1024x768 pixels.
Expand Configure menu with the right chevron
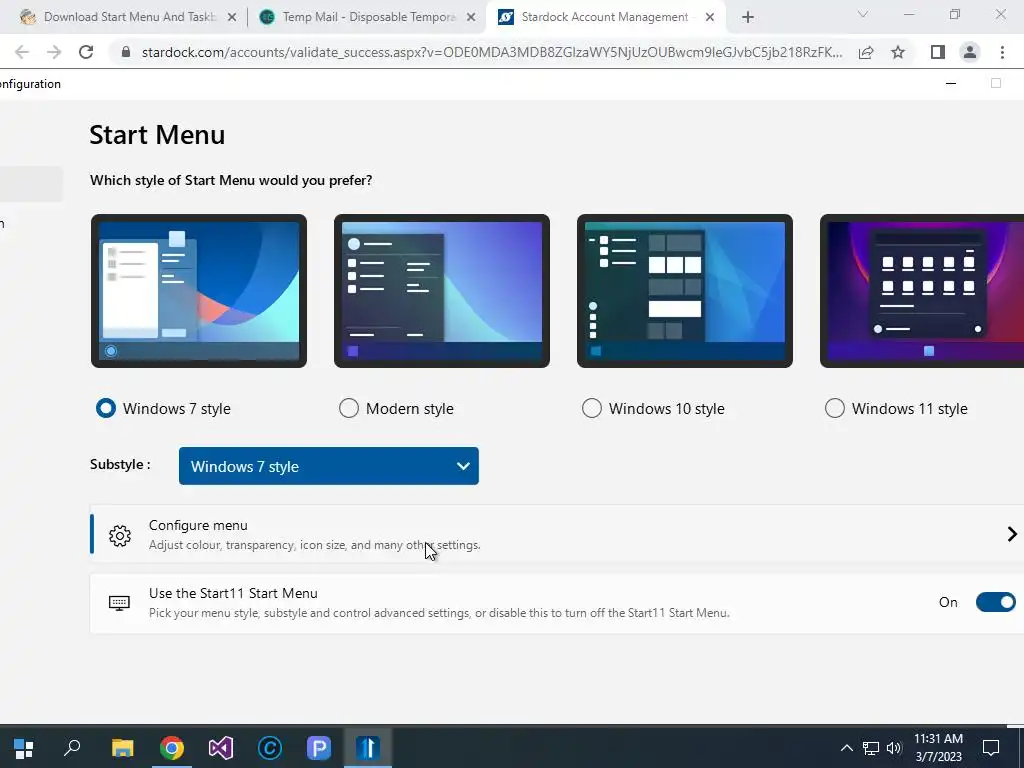(1012, 534)
